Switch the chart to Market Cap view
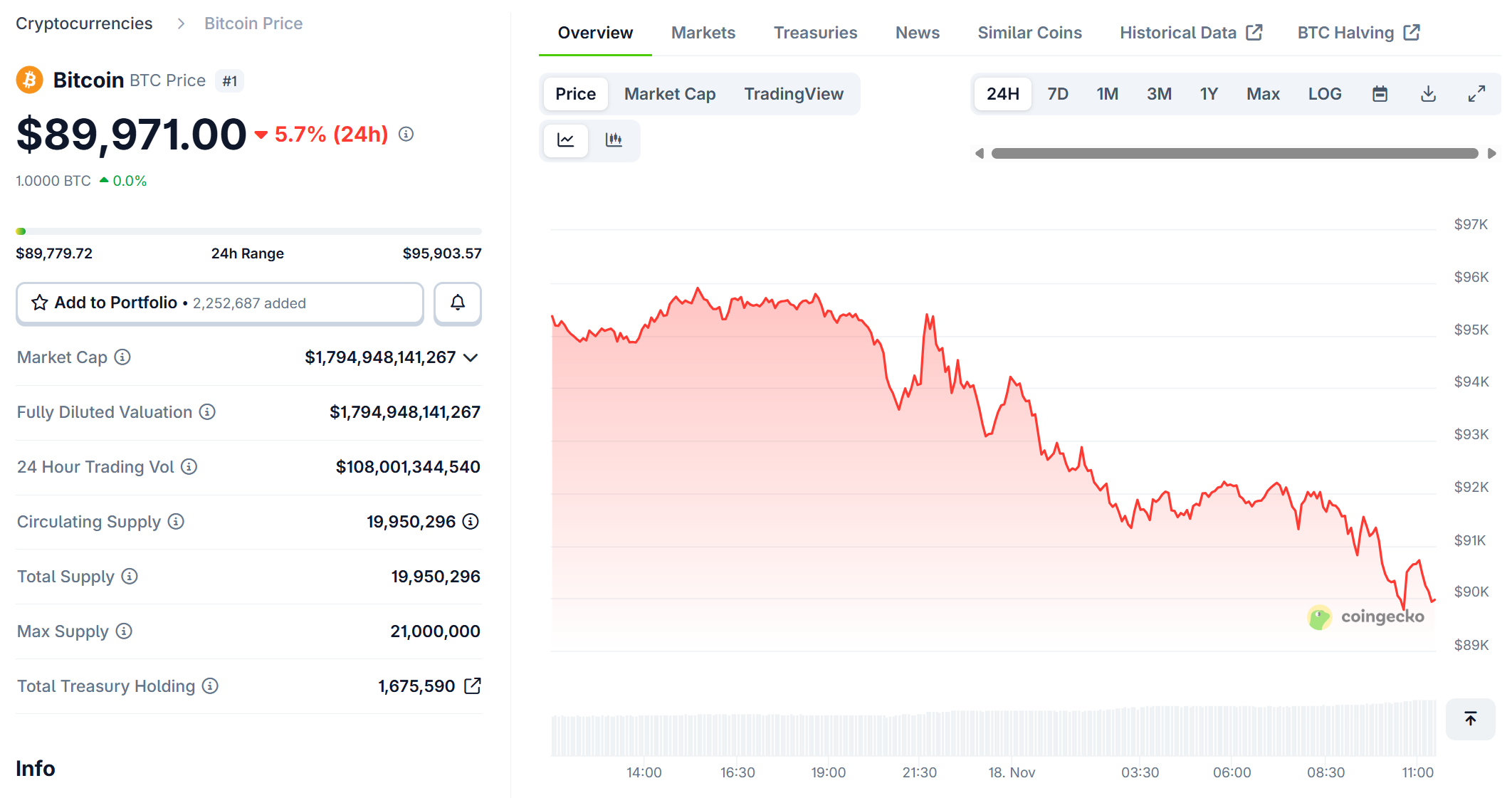The height and width of the screenshot is (798, 1512). coord(669,93)
